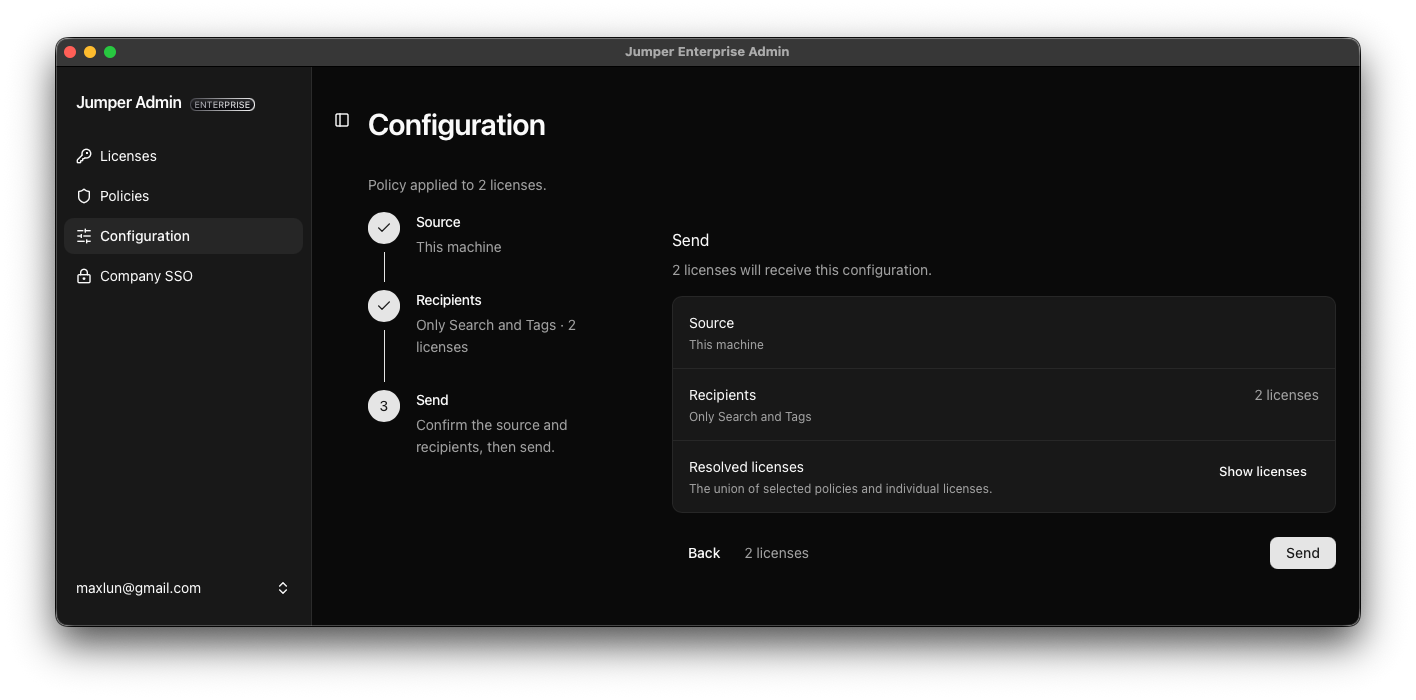Toggle the sidebar panel icon
Viewport: 1416px width, 700px height.
tap(342, 120)
